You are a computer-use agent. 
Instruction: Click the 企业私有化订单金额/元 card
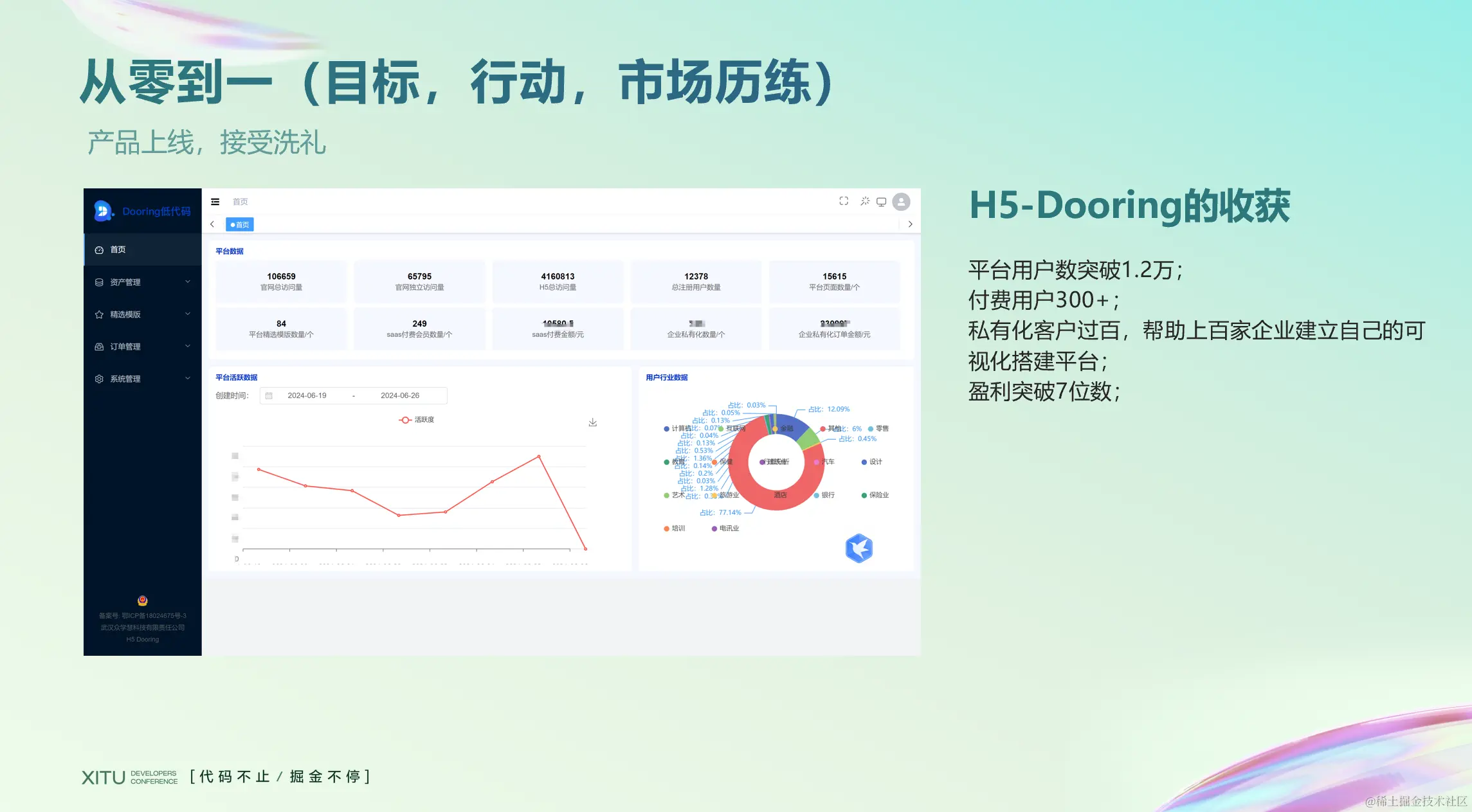[x=834, y=329]
